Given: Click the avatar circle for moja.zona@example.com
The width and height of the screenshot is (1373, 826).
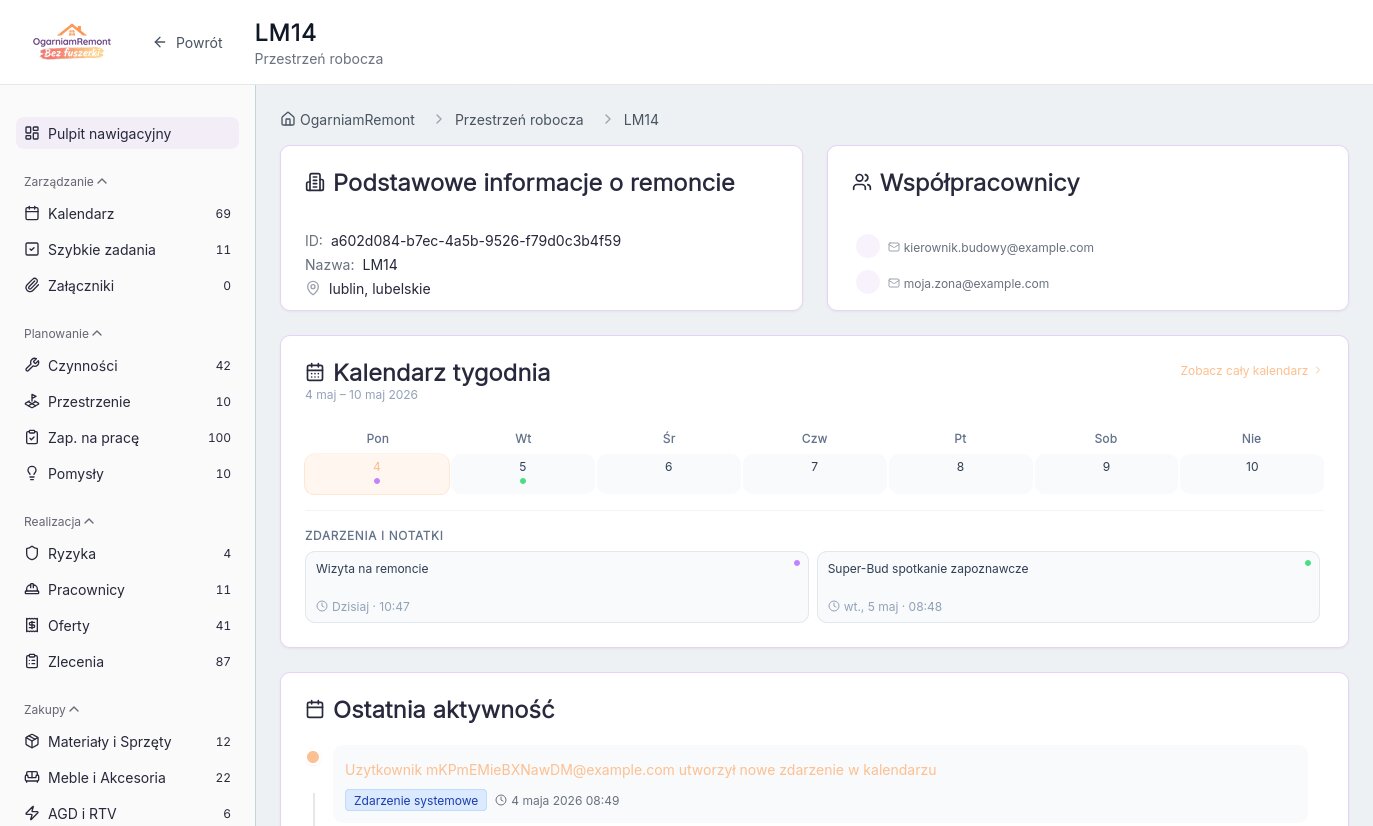Looking at the screenshot, I should [x=868, y=283].
